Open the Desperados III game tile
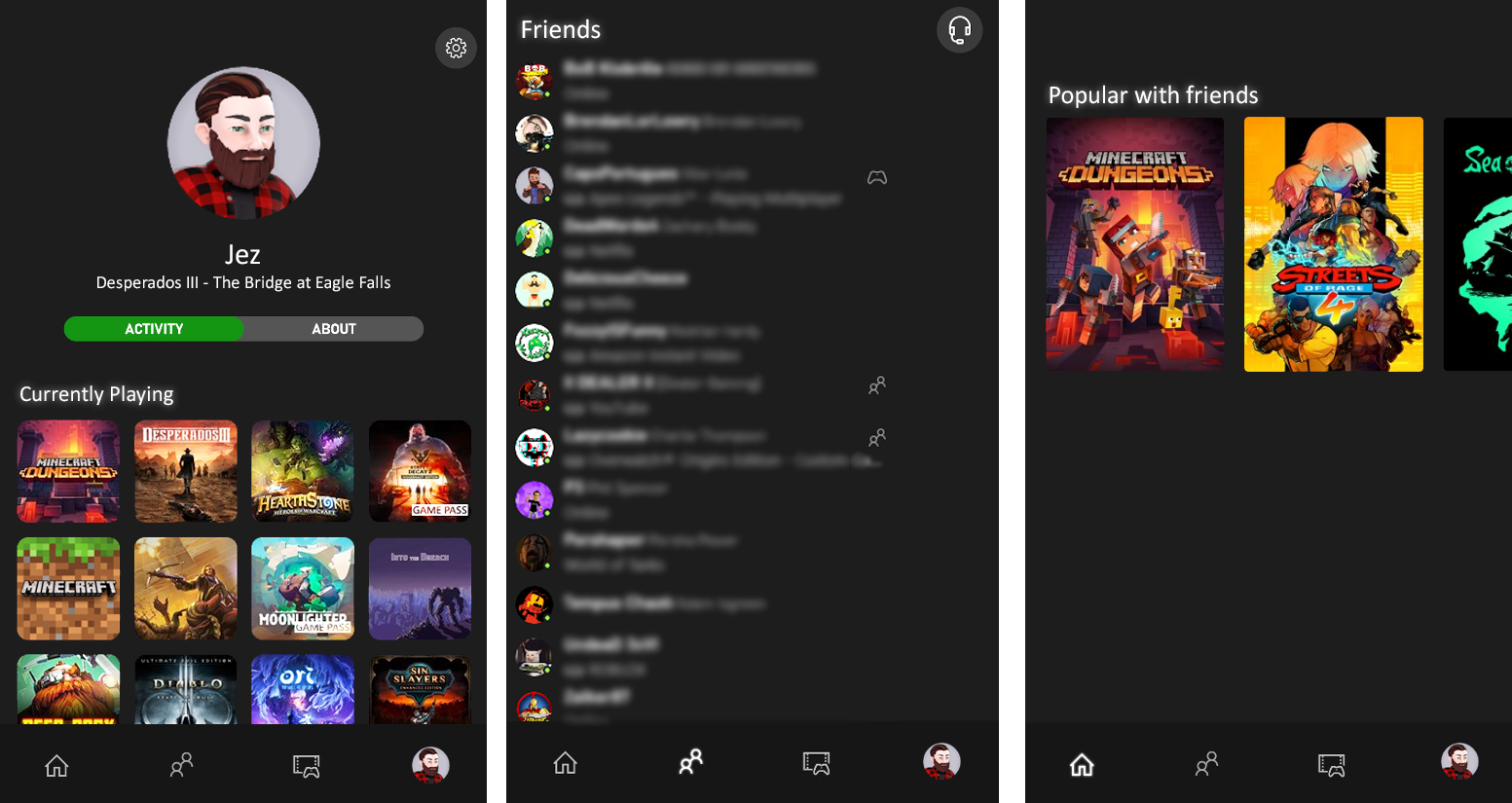 pyautogui.click(x=186, y=471)
